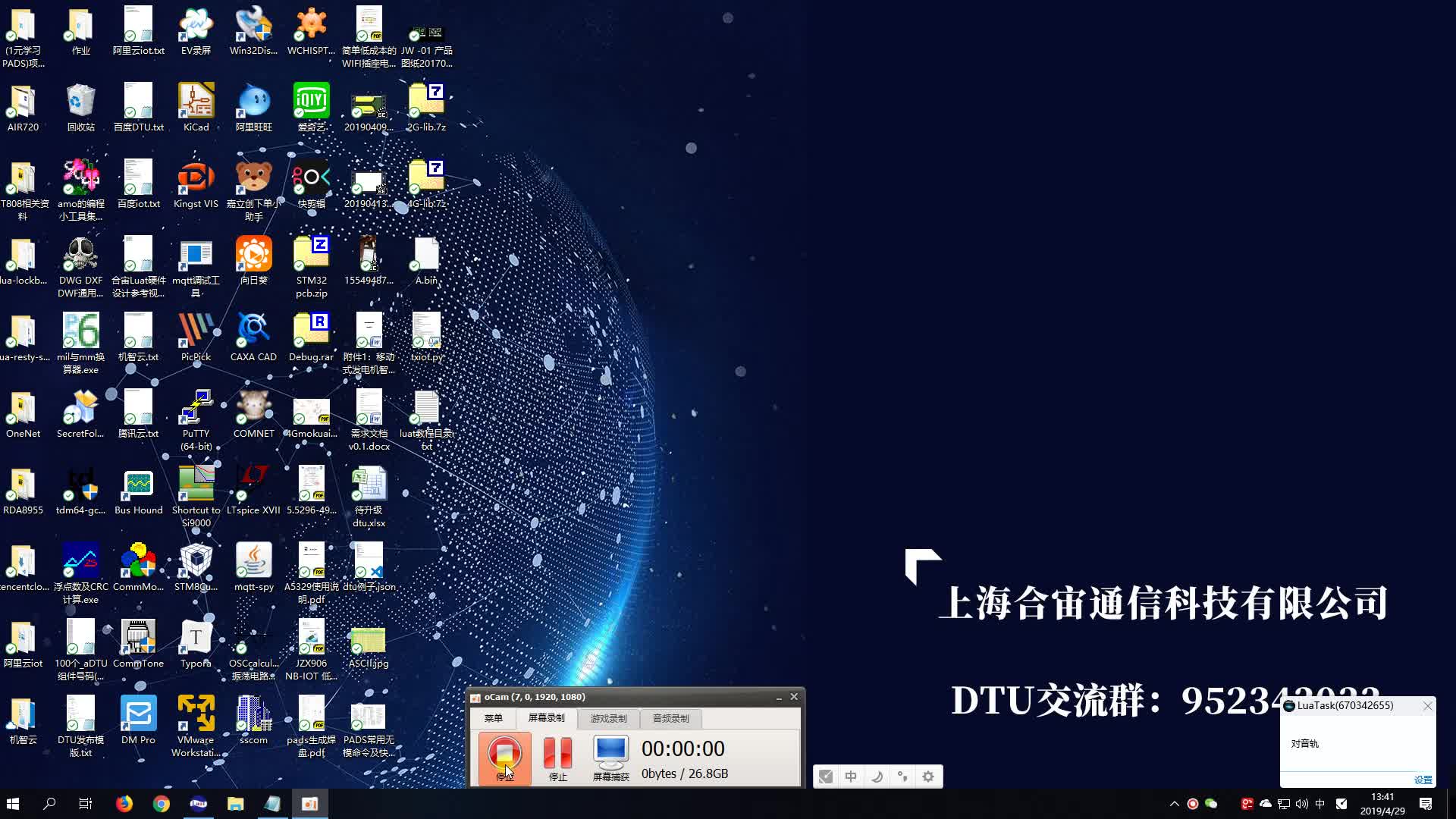The width and height of the screenshot is (1456, 819).
Task: Show hidden system tray icons
Action: click(1175, 804)
